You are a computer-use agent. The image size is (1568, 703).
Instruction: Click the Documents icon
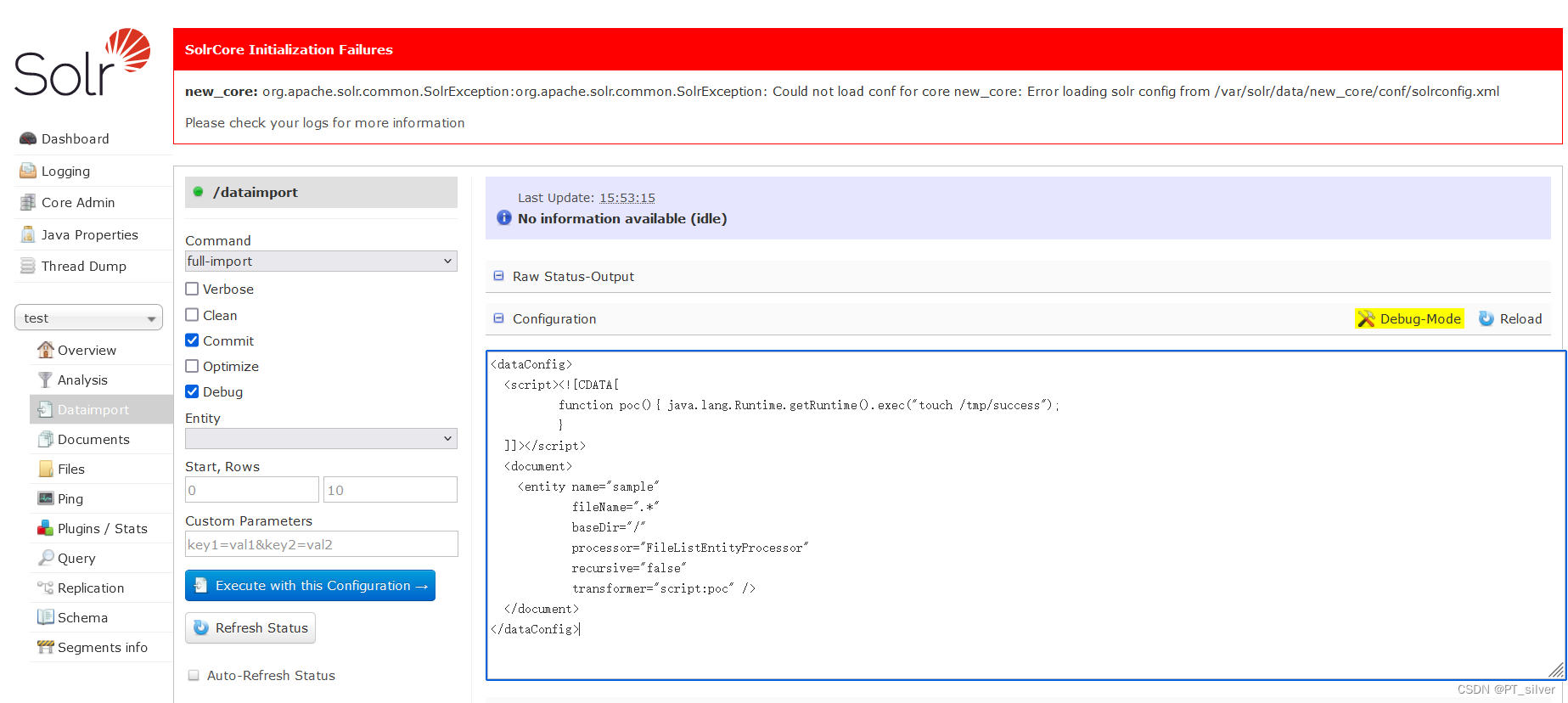45,439
